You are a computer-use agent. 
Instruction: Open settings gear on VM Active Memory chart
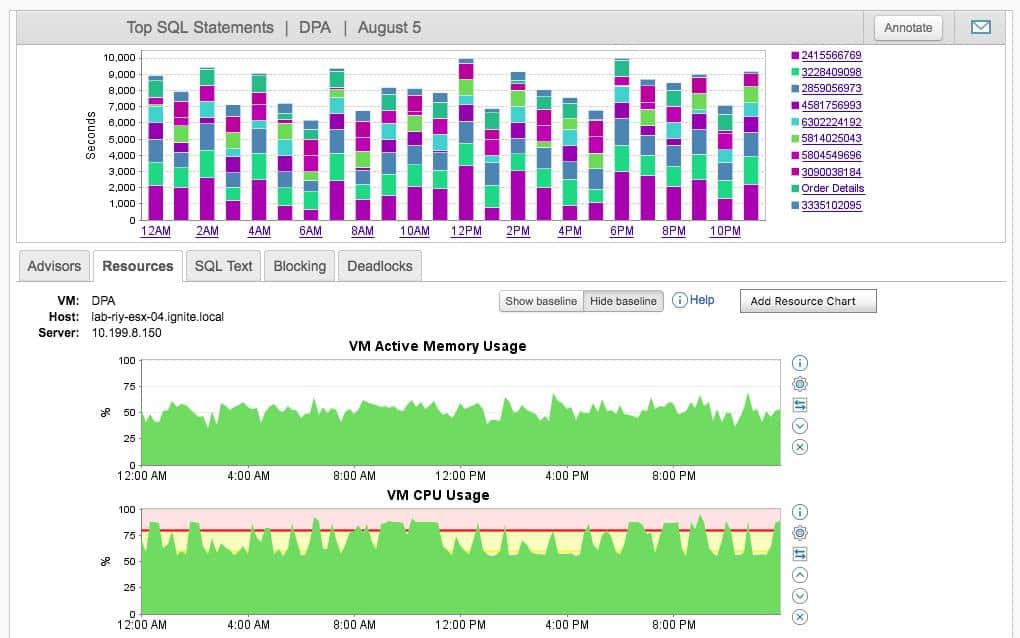799,384
